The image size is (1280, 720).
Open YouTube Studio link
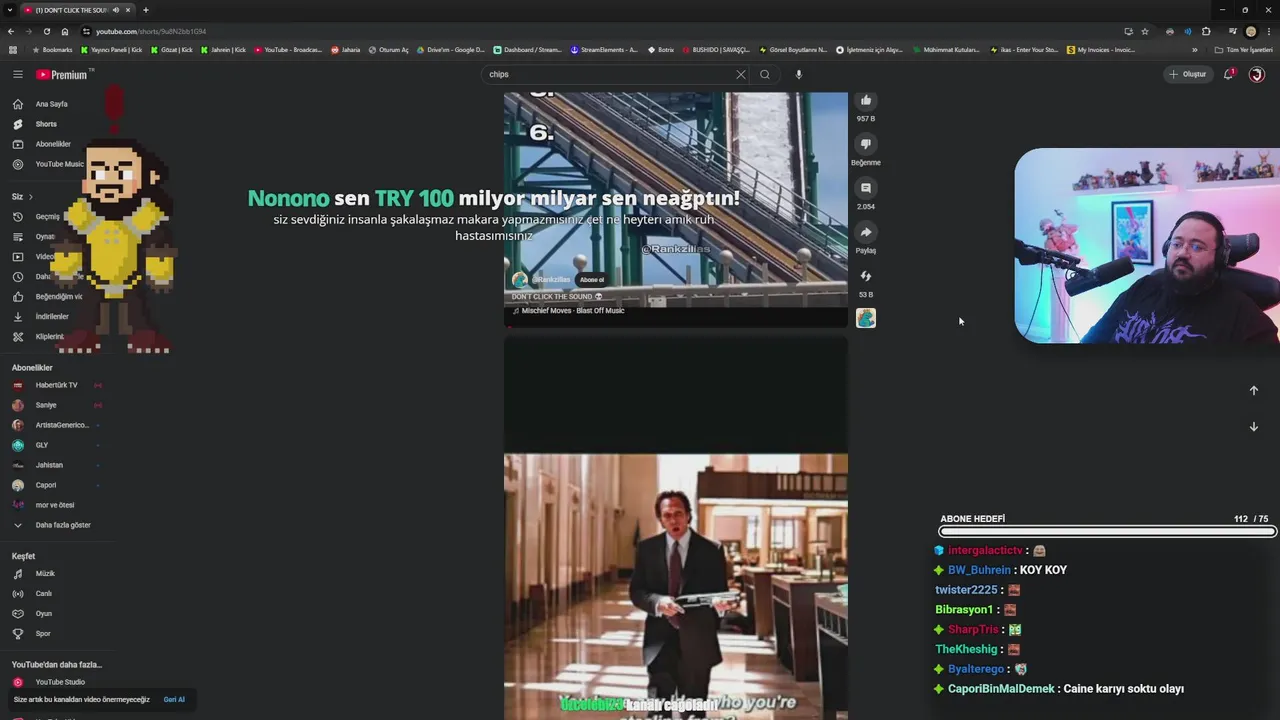(60, 682)
